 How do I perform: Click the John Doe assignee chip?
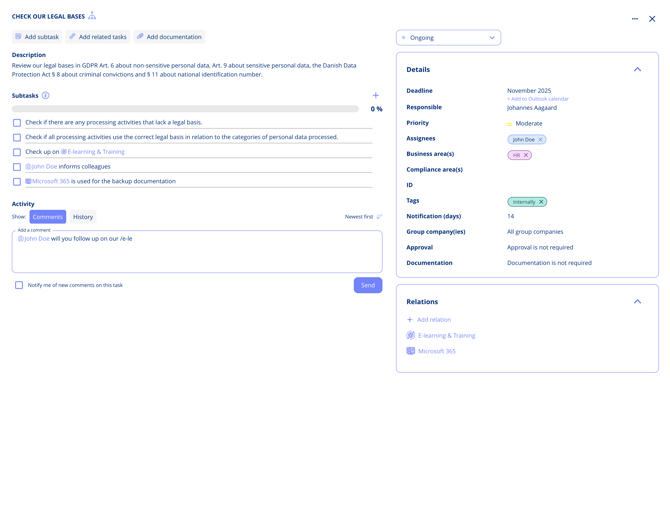click(x=527, y=140)
